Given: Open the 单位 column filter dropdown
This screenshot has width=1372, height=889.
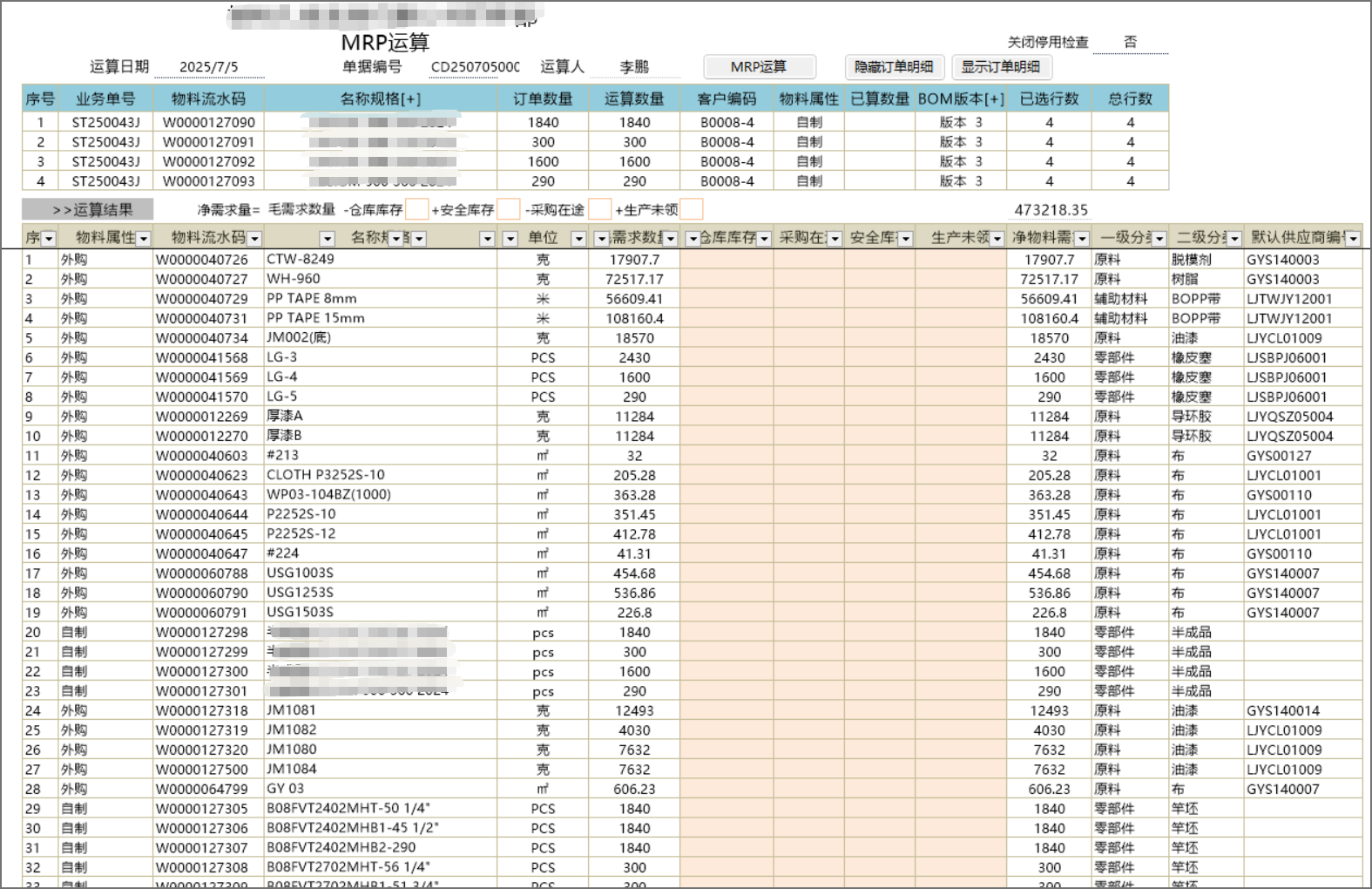Looking at the screenshot, I should click(x=578, y=239).
